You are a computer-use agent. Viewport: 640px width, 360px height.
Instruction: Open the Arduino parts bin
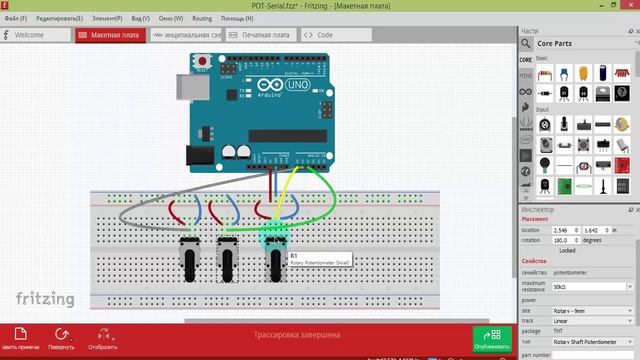pos(526,92)
